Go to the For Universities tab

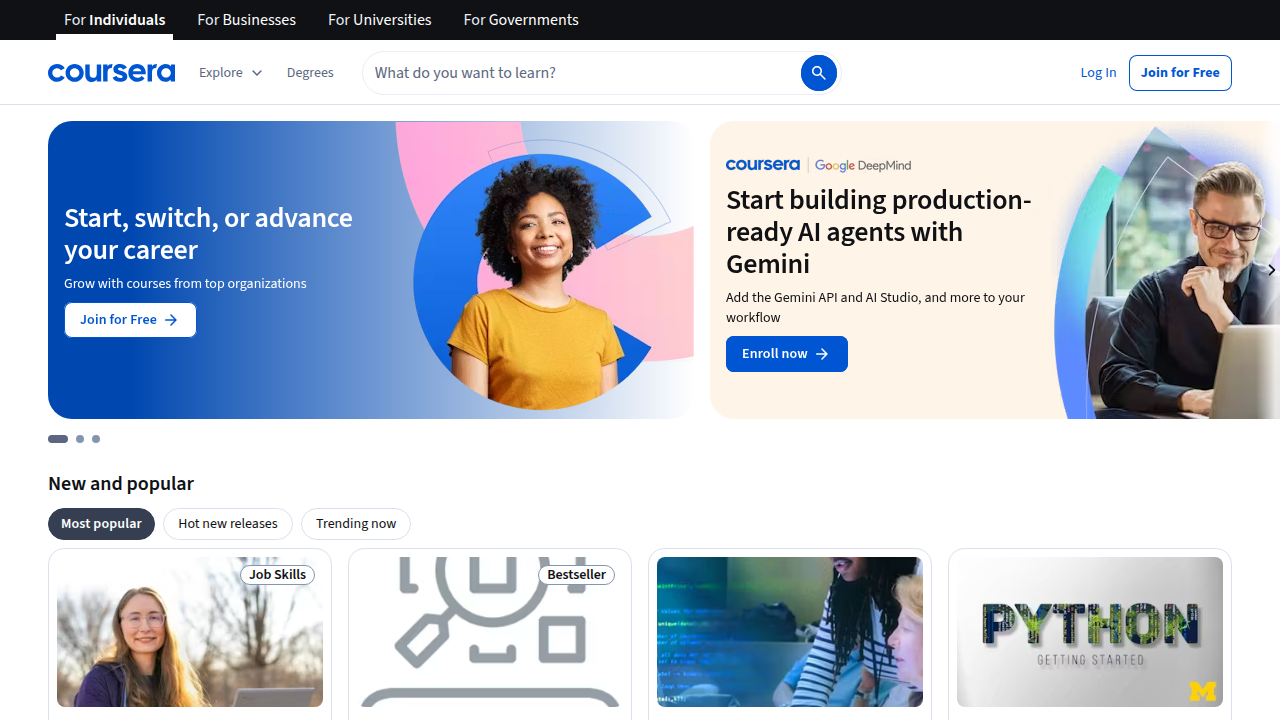click(x=380, y=20)
